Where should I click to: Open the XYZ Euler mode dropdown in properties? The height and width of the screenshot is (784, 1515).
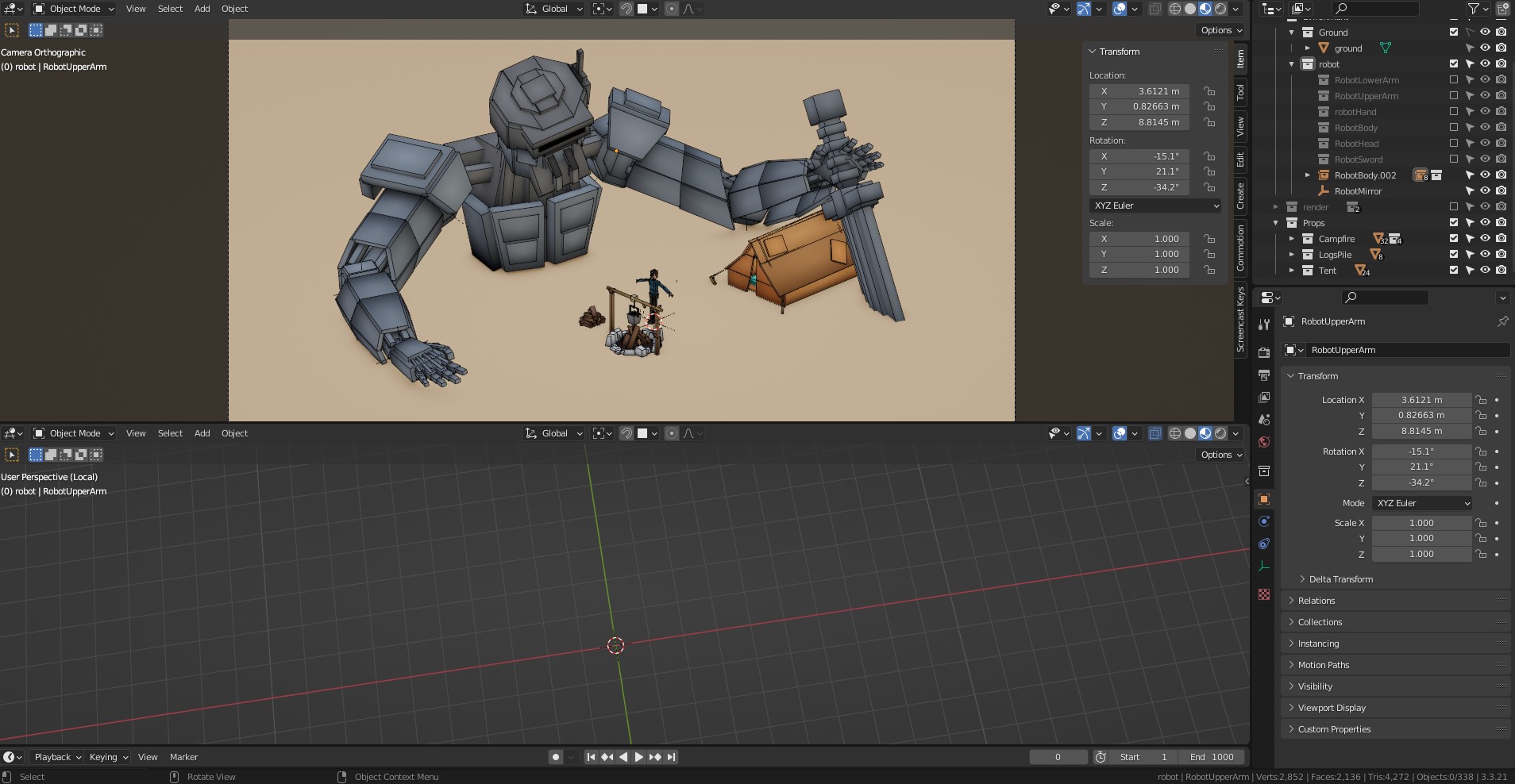click(x=1422, y=503)
